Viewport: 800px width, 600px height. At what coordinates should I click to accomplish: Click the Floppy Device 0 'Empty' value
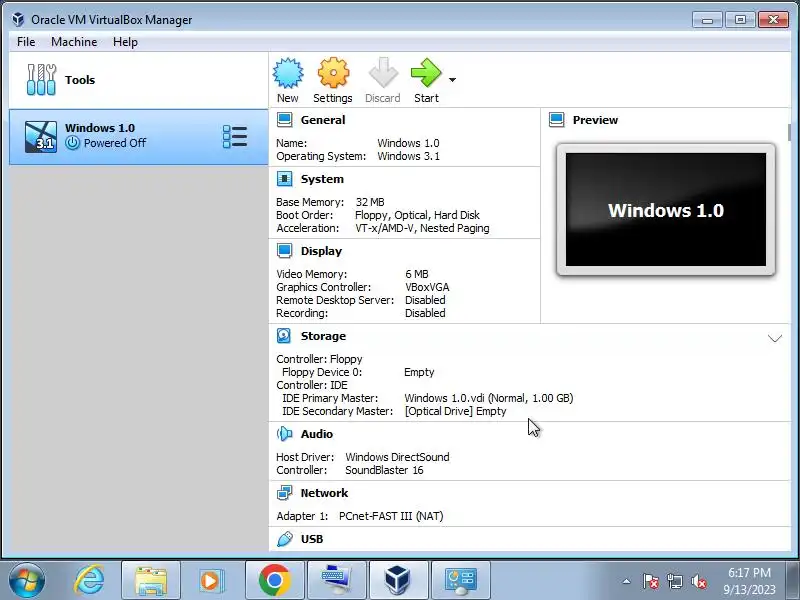click(x=419, y=372)
